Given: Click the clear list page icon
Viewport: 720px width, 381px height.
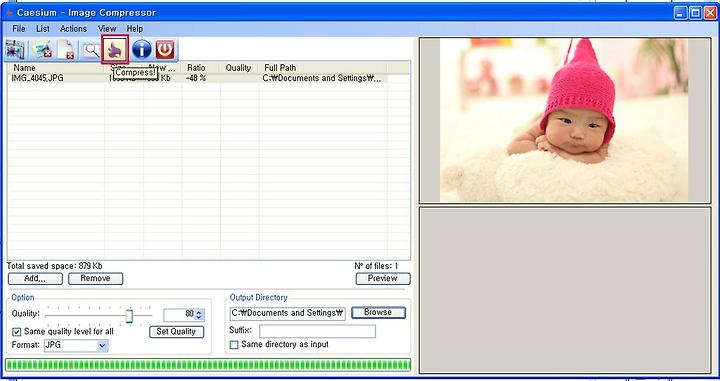Looking at the screenshot, I should tap(67, 50).
